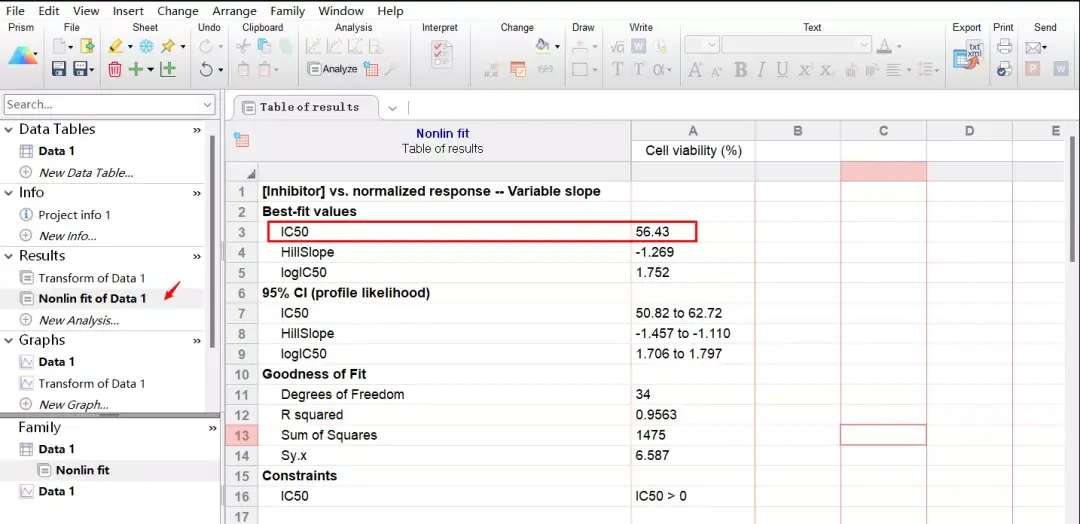Click New Graph link
Screen dimensions: 1080x524
[x=73, y=405]
